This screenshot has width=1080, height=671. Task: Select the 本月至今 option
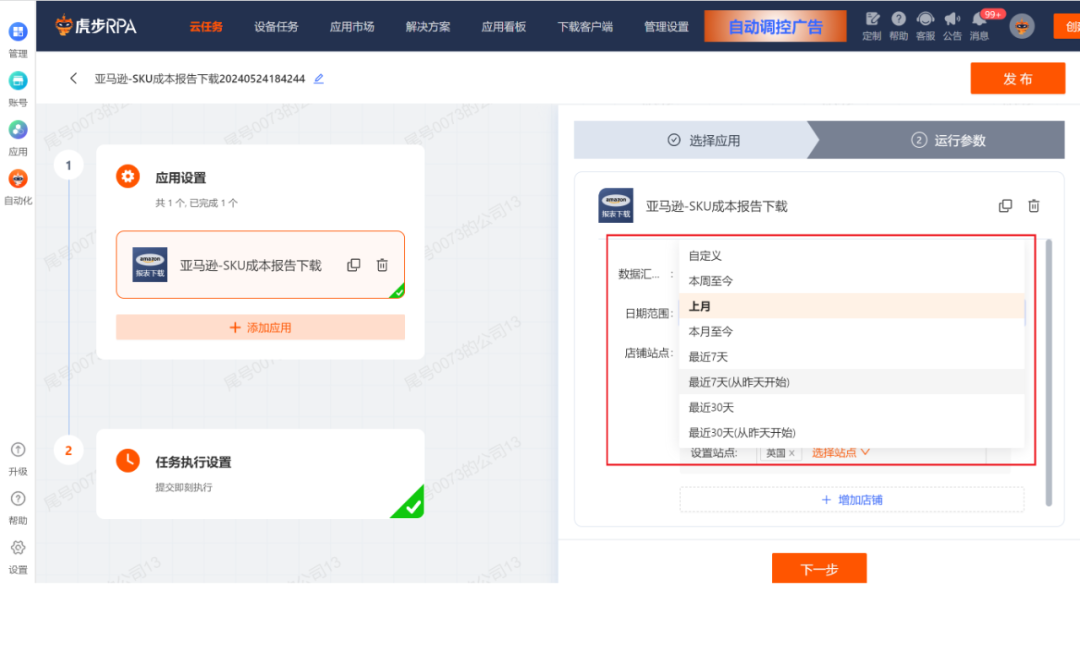click(851, 331)
